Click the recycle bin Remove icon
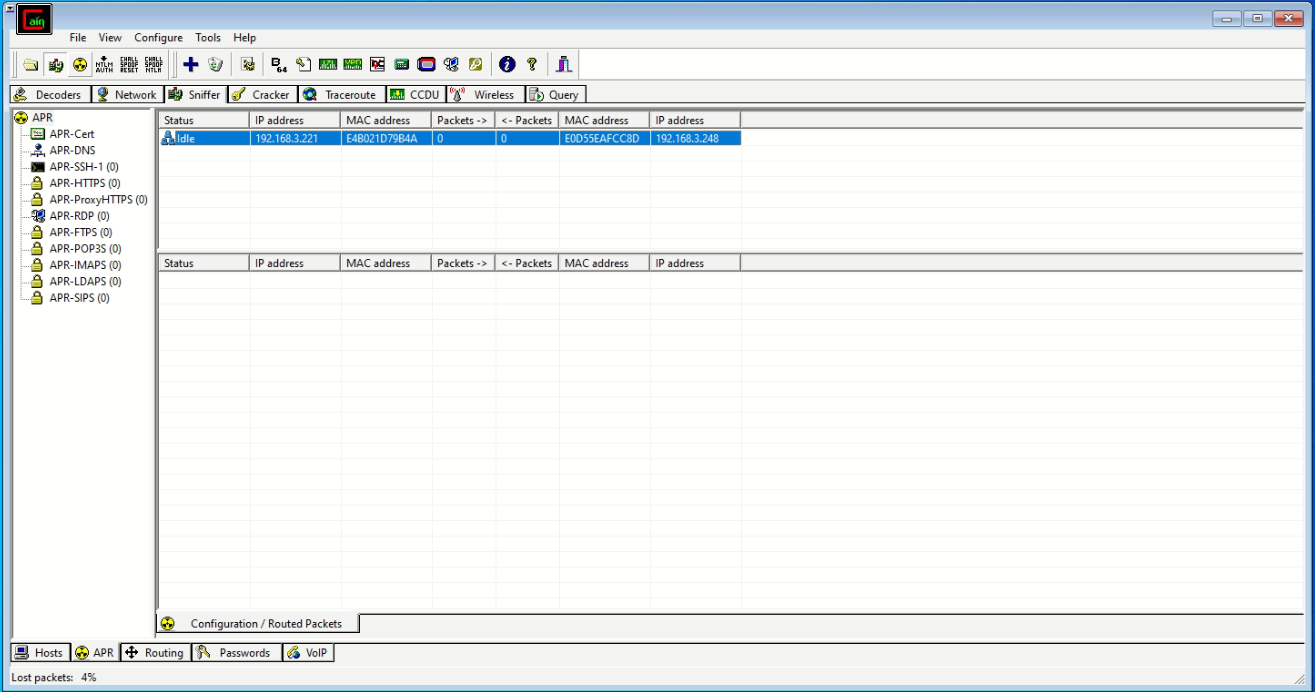The width and height of the screenshot is (1315, 692). point(215,65)
